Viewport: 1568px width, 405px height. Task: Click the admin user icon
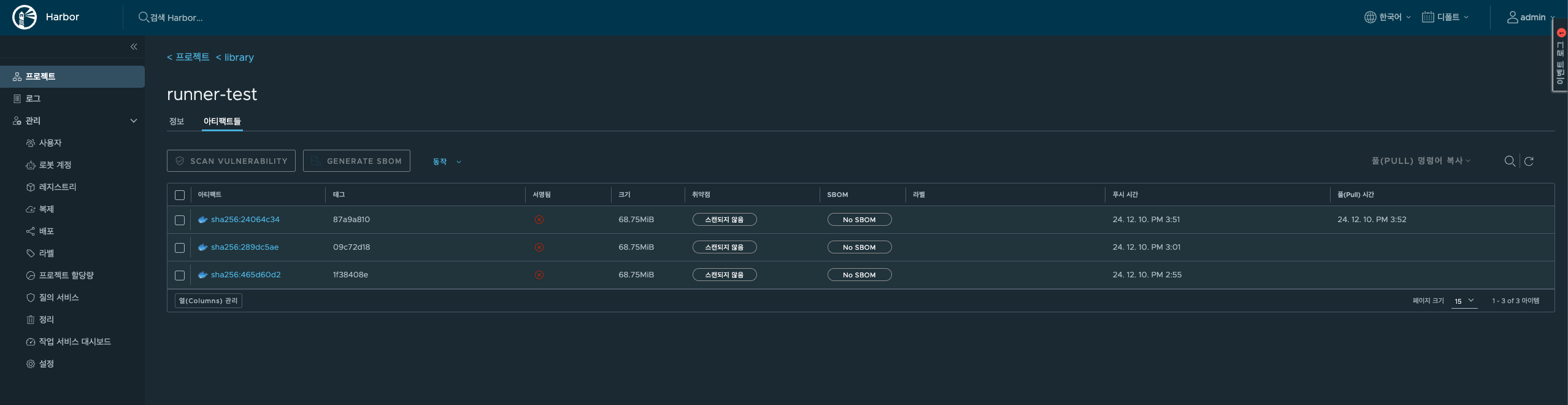[1512, 17]
